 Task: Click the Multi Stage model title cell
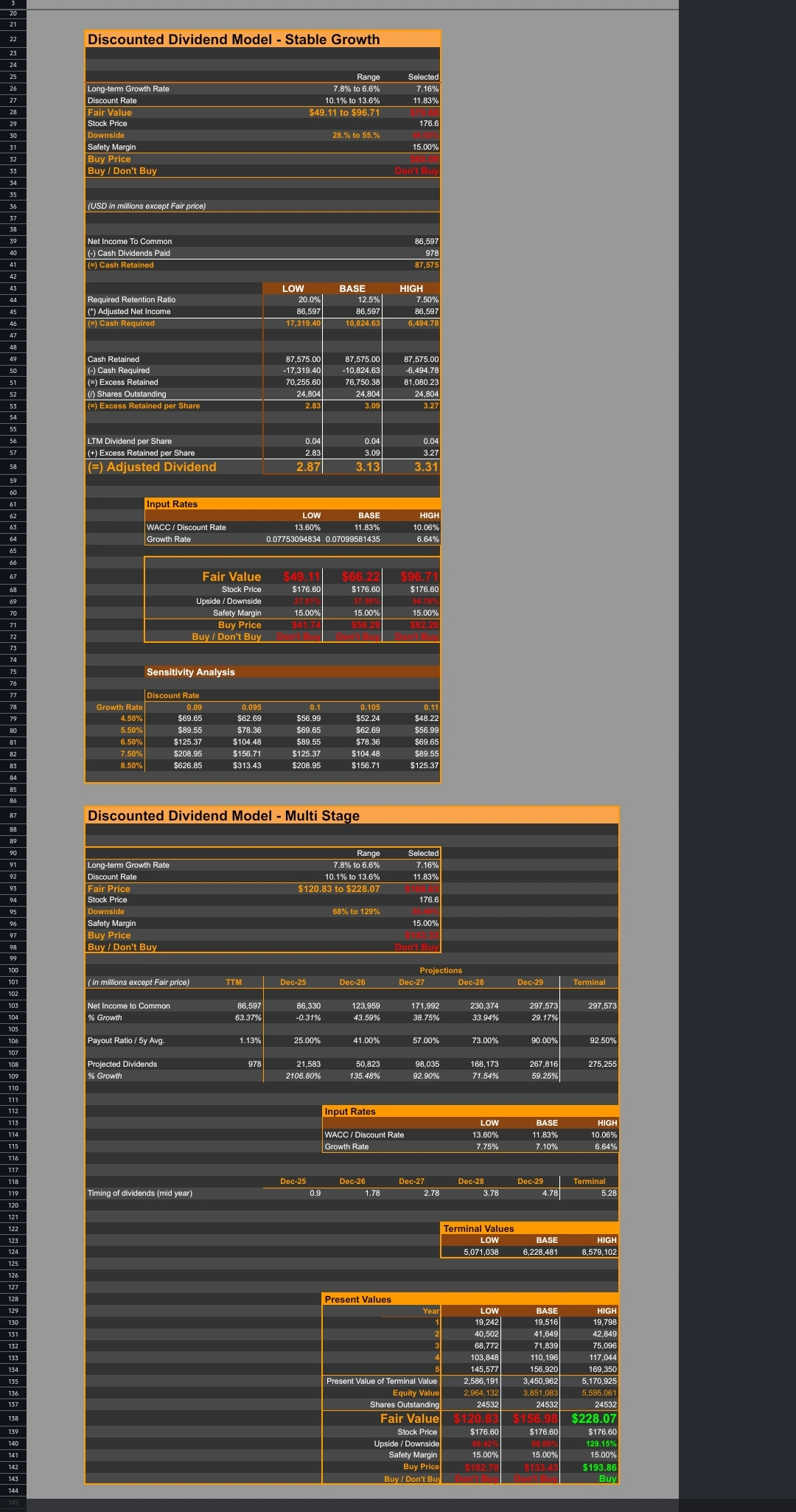point(224,816)
